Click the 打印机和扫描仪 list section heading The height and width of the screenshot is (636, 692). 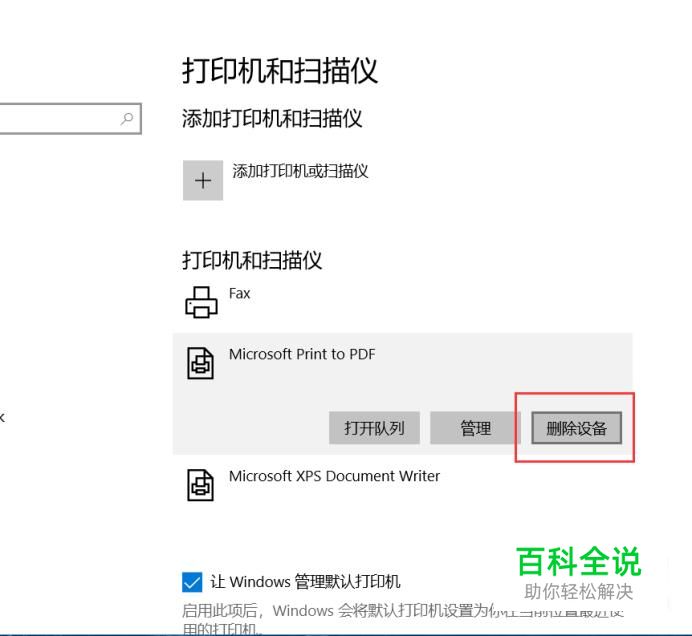pyautogui.click(x=252, y=260)
